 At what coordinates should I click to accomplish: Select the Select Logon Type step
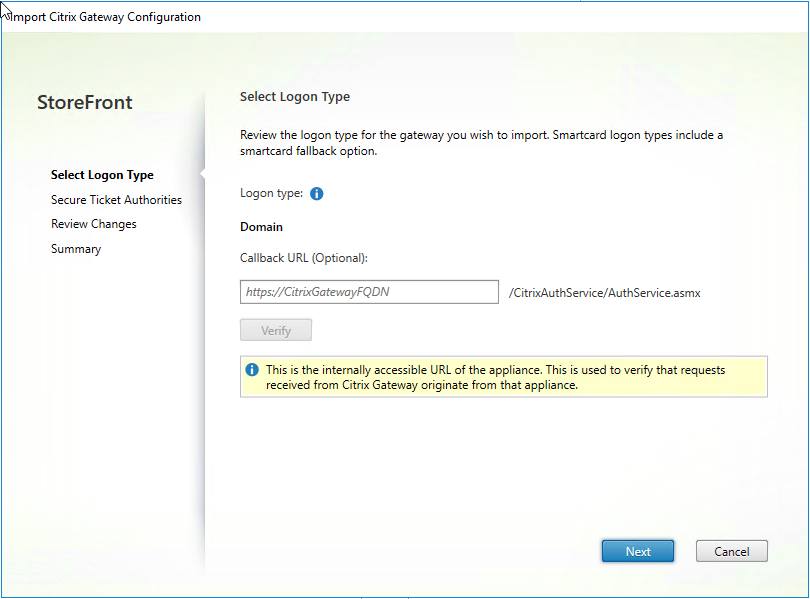pyautogui.click(x=102, y=175)
